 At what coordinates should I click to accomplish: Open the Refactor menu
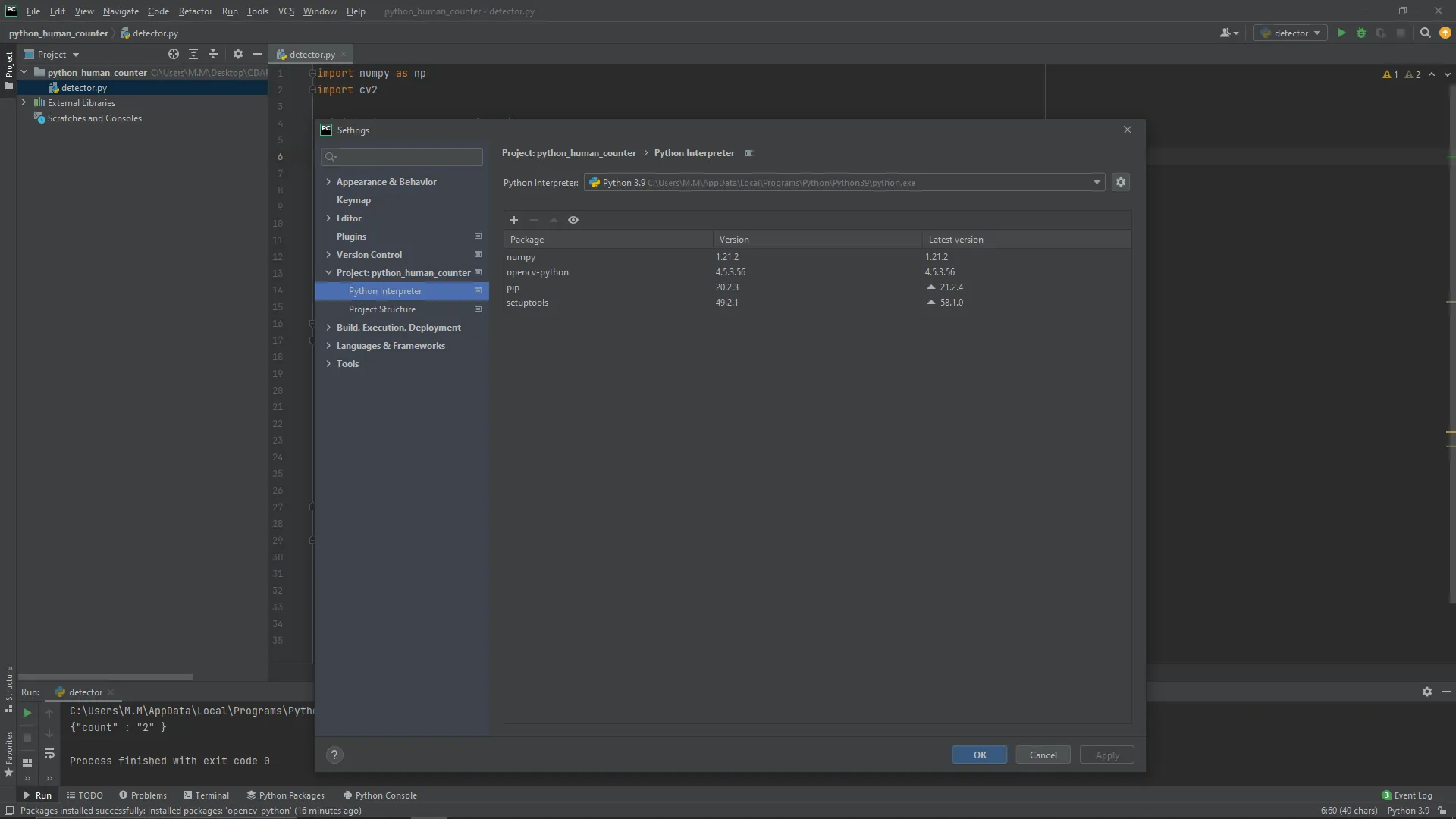(x=195, y=11)
